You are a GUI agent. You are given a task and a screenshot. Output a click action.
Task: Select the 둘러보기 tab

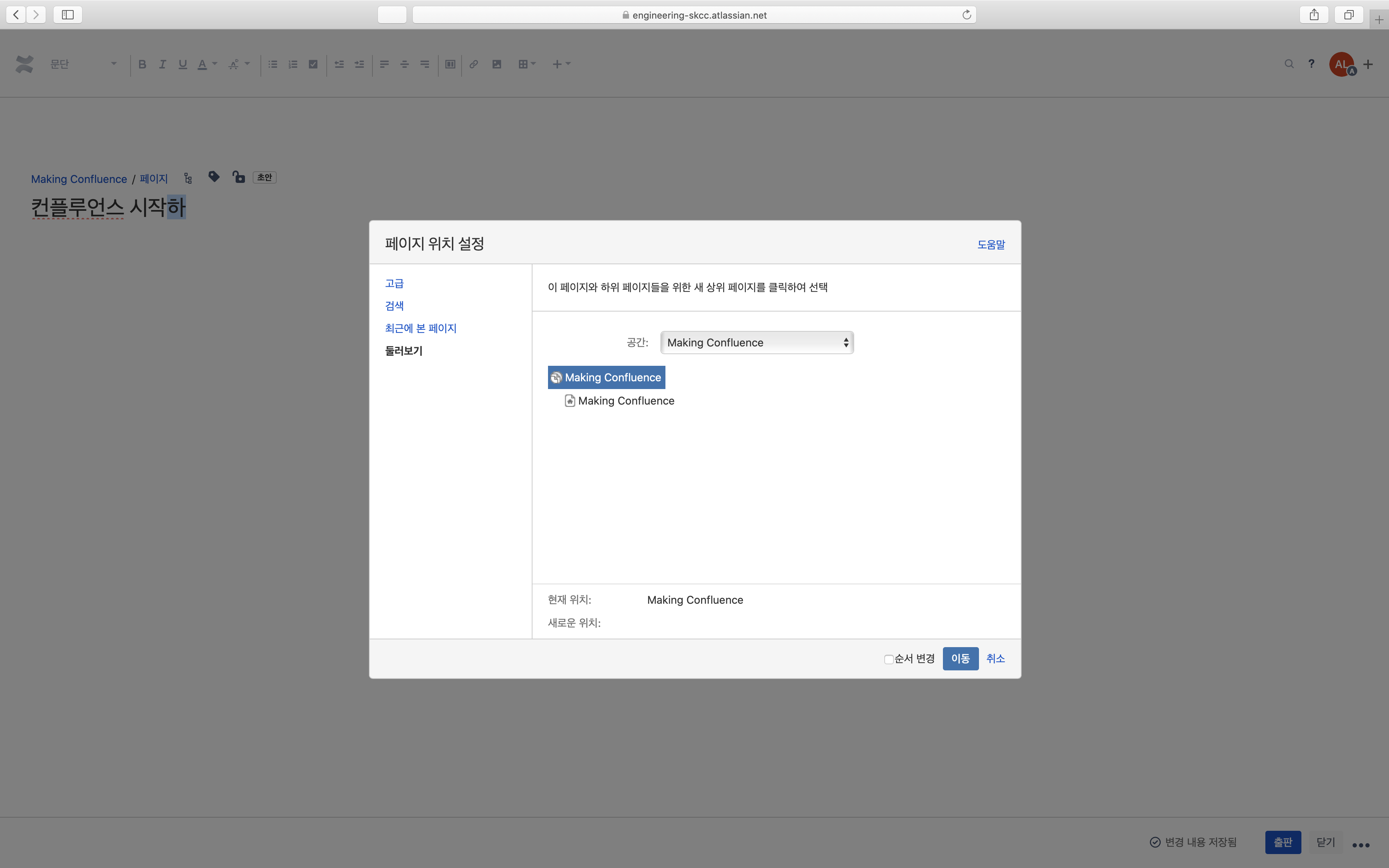[x=404, y=351]
